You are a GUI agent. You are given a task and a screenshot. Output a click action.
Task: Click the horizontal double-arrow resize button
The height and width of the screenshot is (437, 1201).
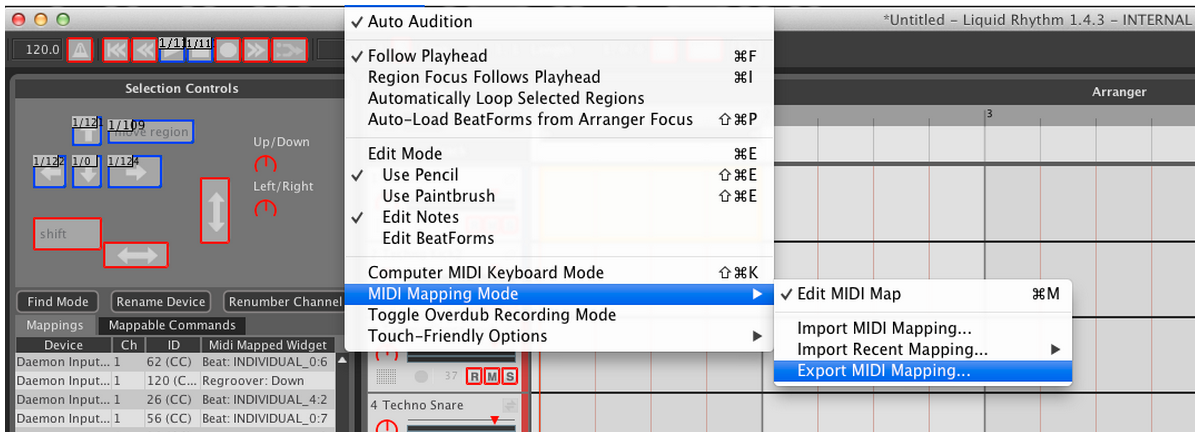coord(137,255)
